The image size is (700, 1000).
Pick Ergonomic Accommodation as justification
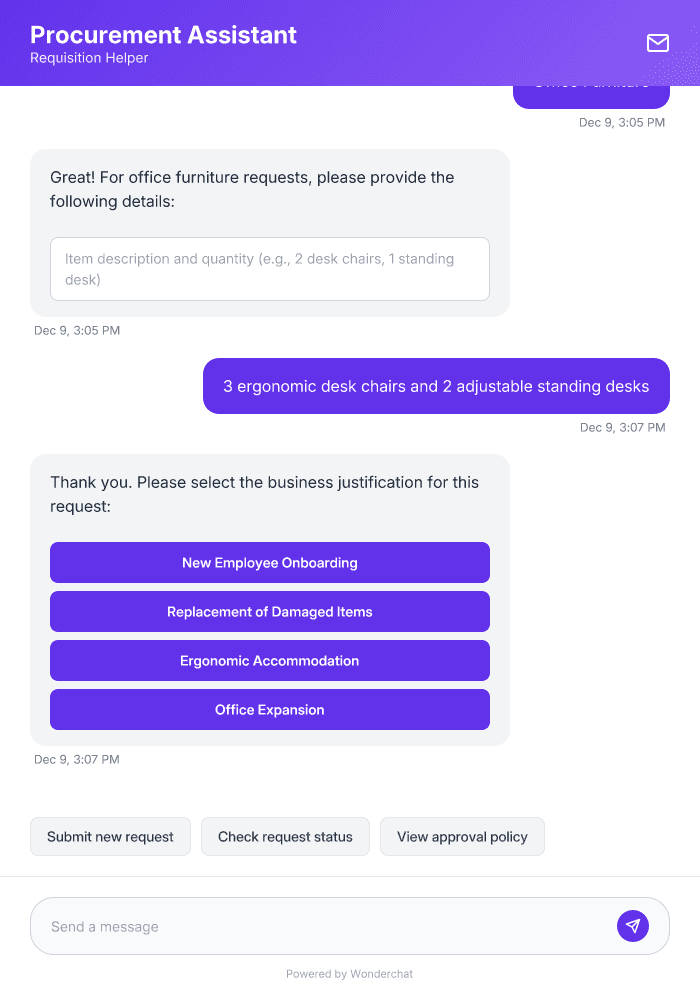coord(269,660)
